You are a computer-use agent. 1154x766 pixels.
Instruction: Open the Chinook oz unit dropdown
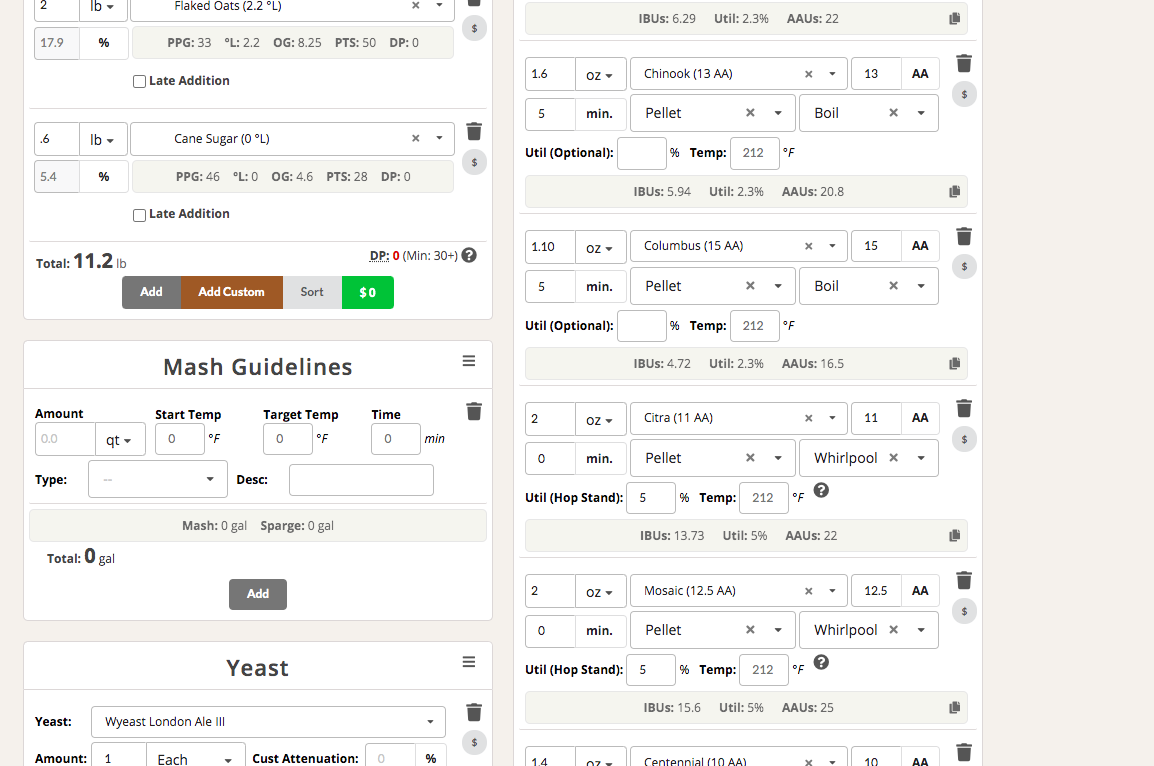coord(601,74)
